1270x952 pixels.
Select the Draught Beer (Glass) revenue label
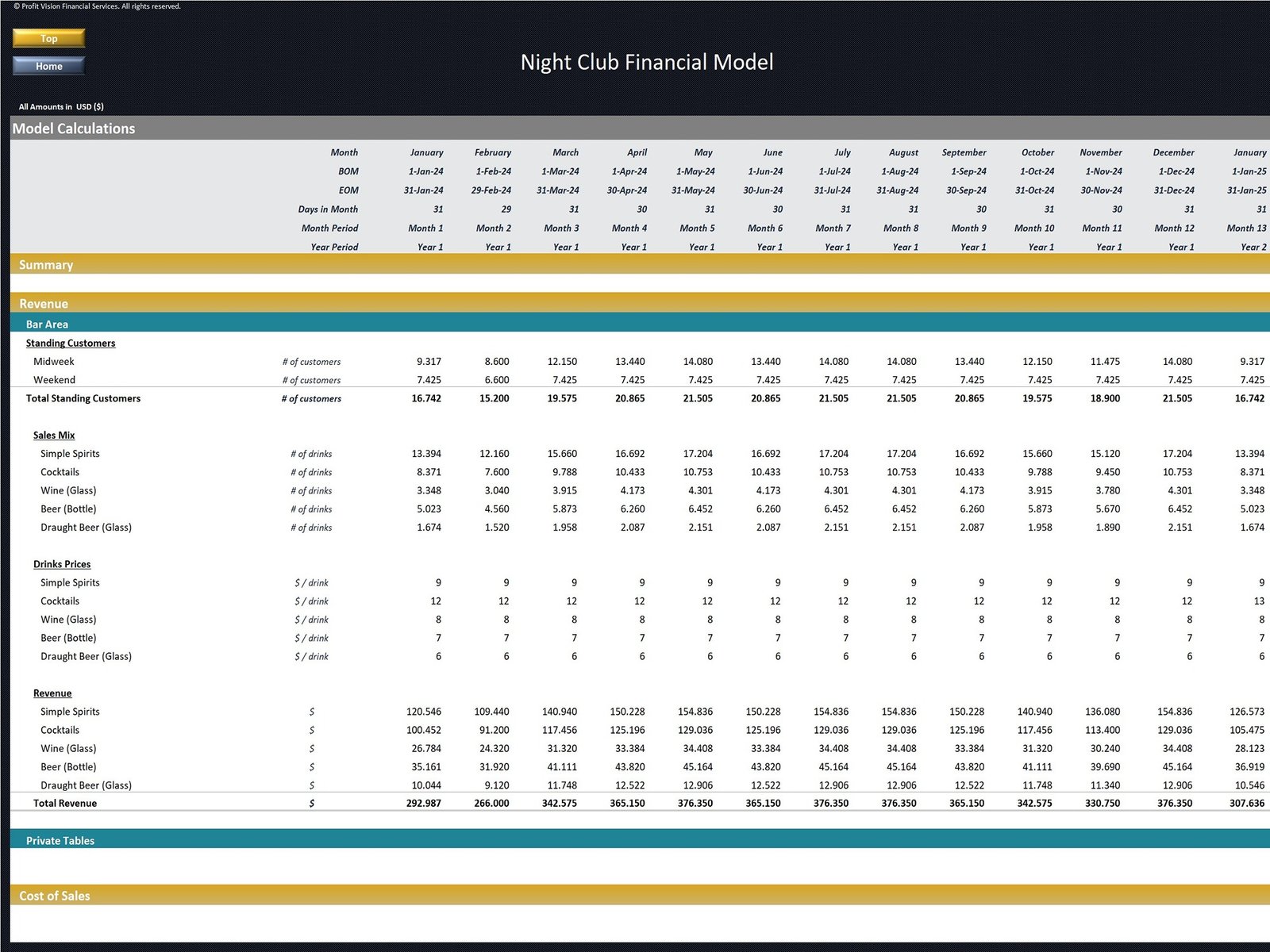click(x=86, y=785)
